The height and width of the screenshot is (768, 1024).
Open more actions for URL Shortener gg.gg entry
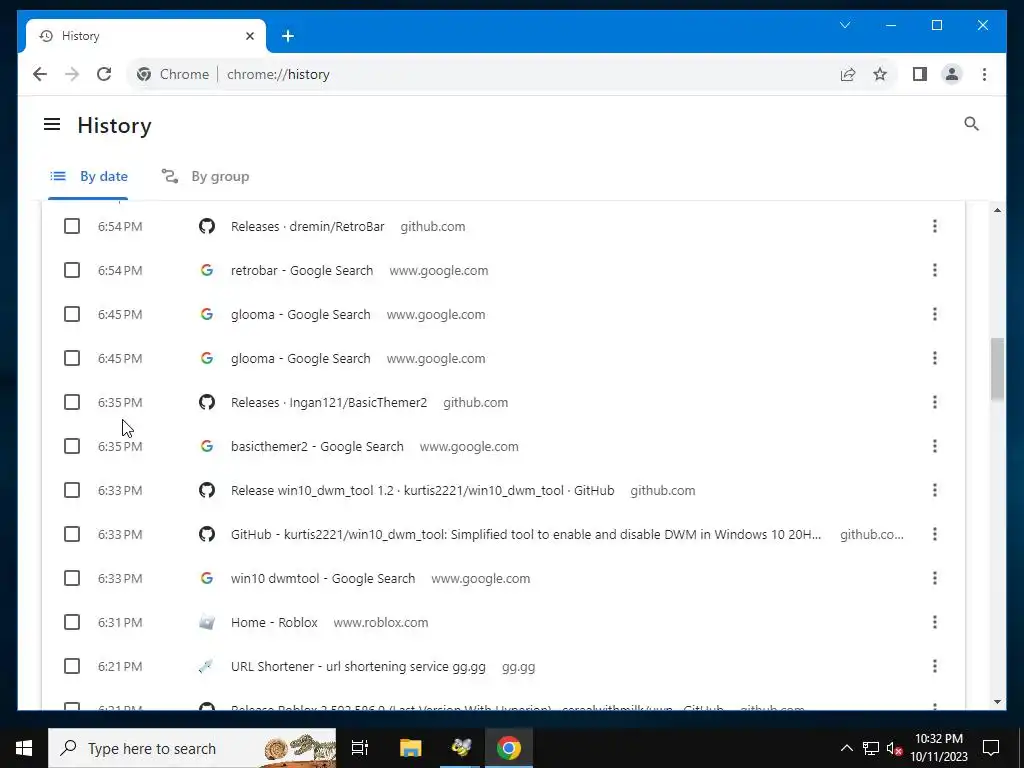click(935, 666)
